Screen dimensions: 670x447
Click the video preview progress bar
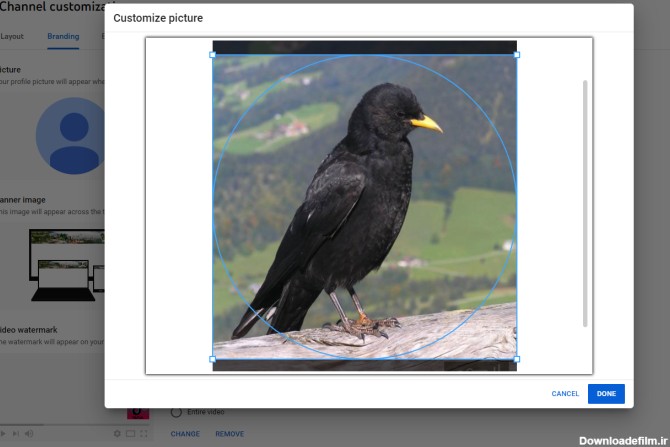pyautogui.click(x=75, y=425)
